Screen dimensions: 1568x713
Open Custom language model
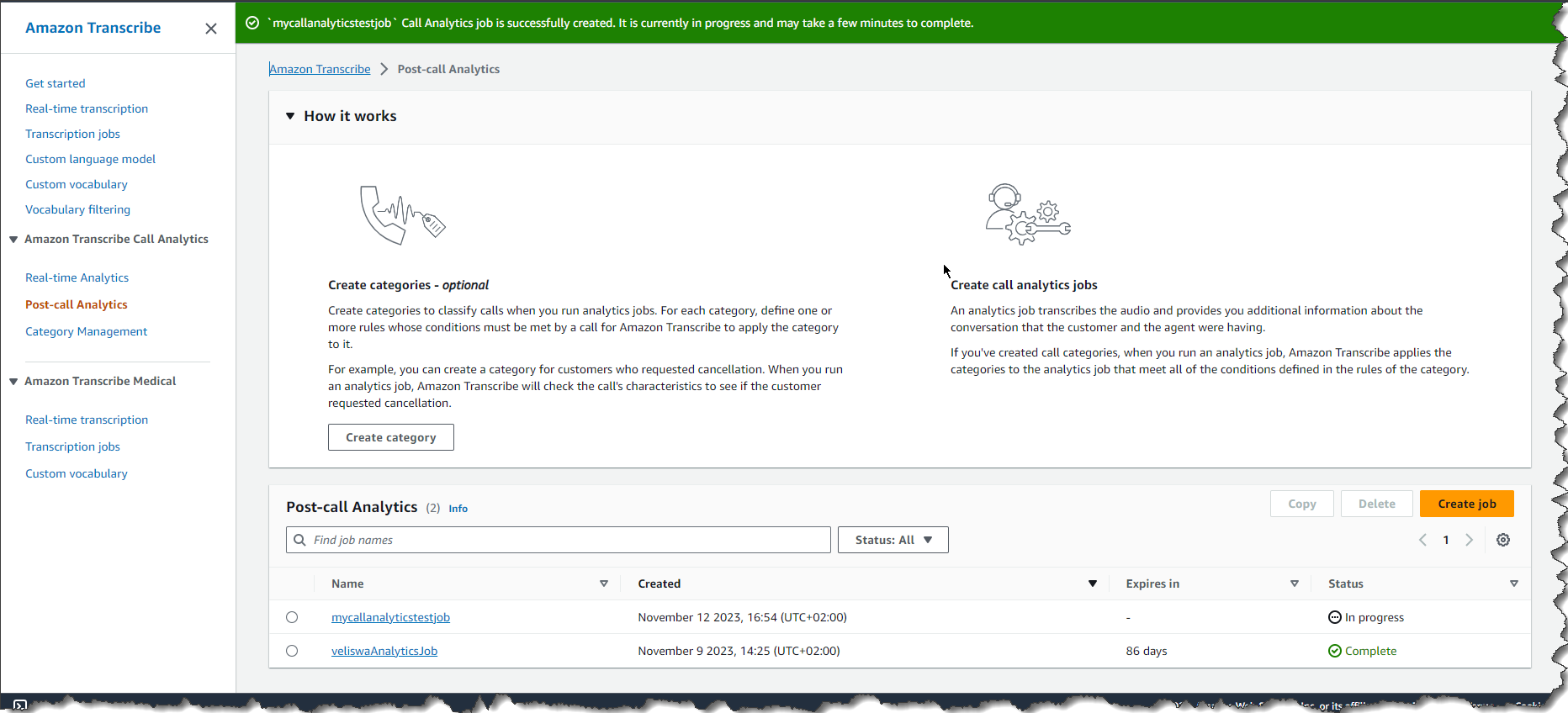tap(90, 159)
